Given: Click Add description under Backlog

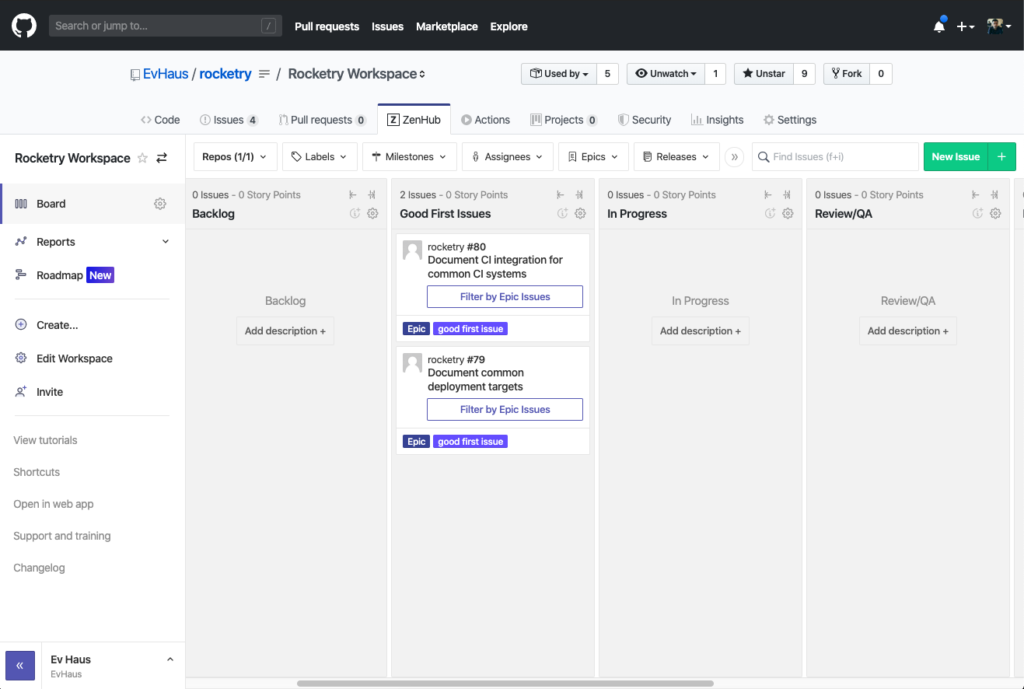Looking at the screenshot, I should 285,331.
